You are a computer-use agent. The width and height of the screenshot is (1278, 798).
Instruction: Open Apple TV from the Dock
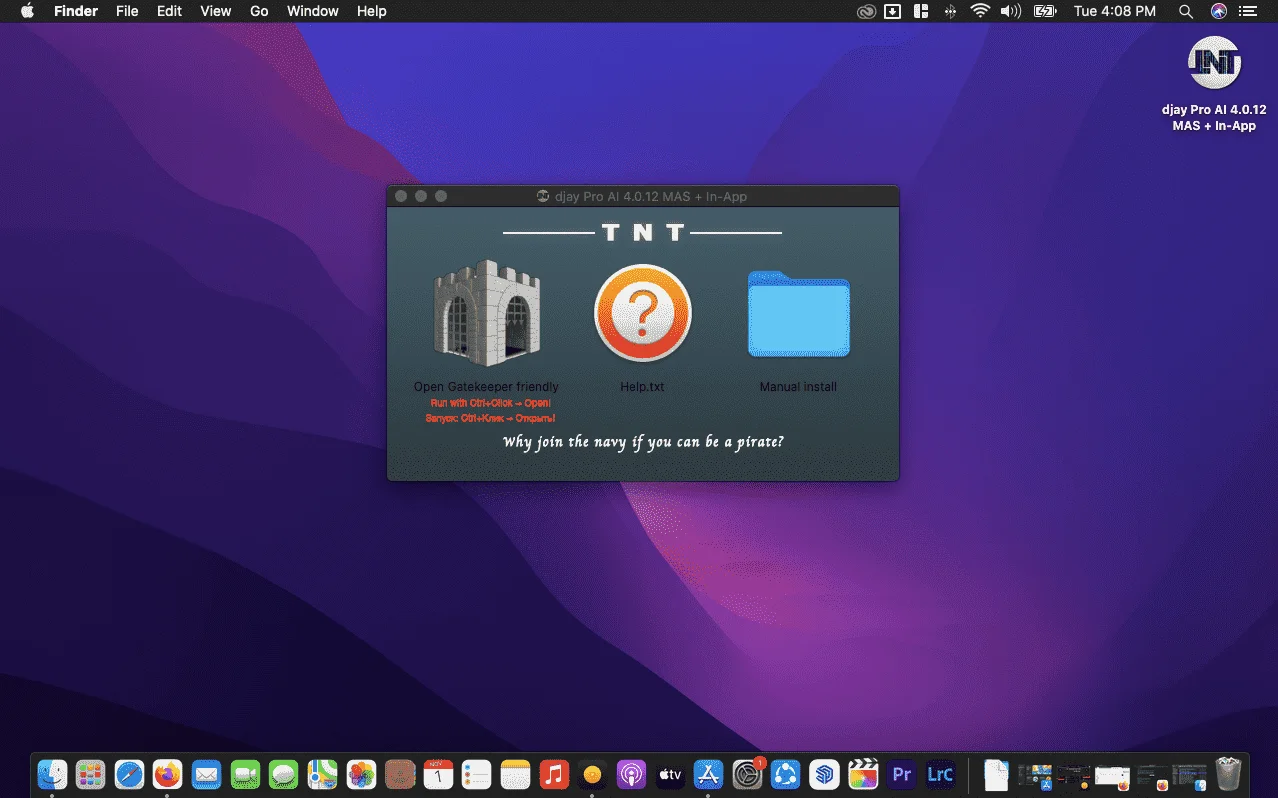point(670,774)
